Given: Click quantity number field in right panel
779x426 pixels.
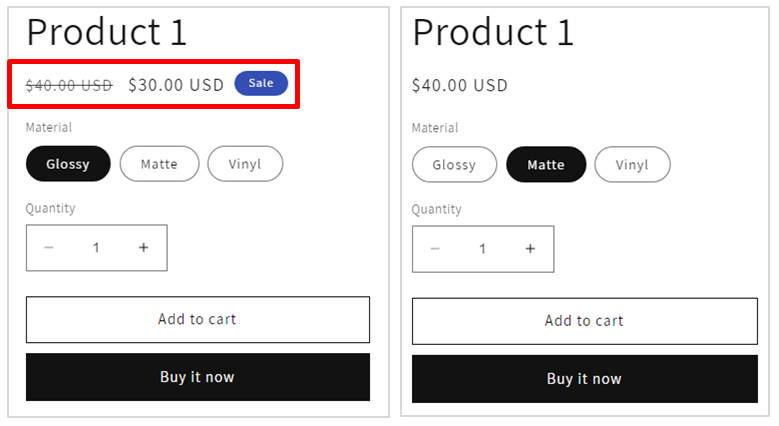Looking at the screenshot, I should pyautogui.click(x=482, y=249).
